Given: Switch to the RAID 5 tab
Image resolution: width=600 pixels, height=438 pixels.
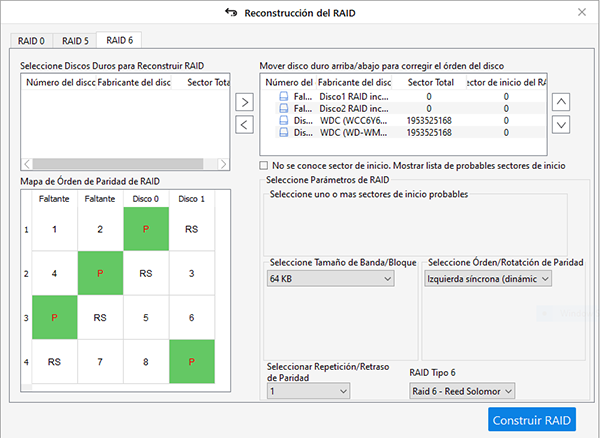Looking at the screenshot, I should click(75, 41).
